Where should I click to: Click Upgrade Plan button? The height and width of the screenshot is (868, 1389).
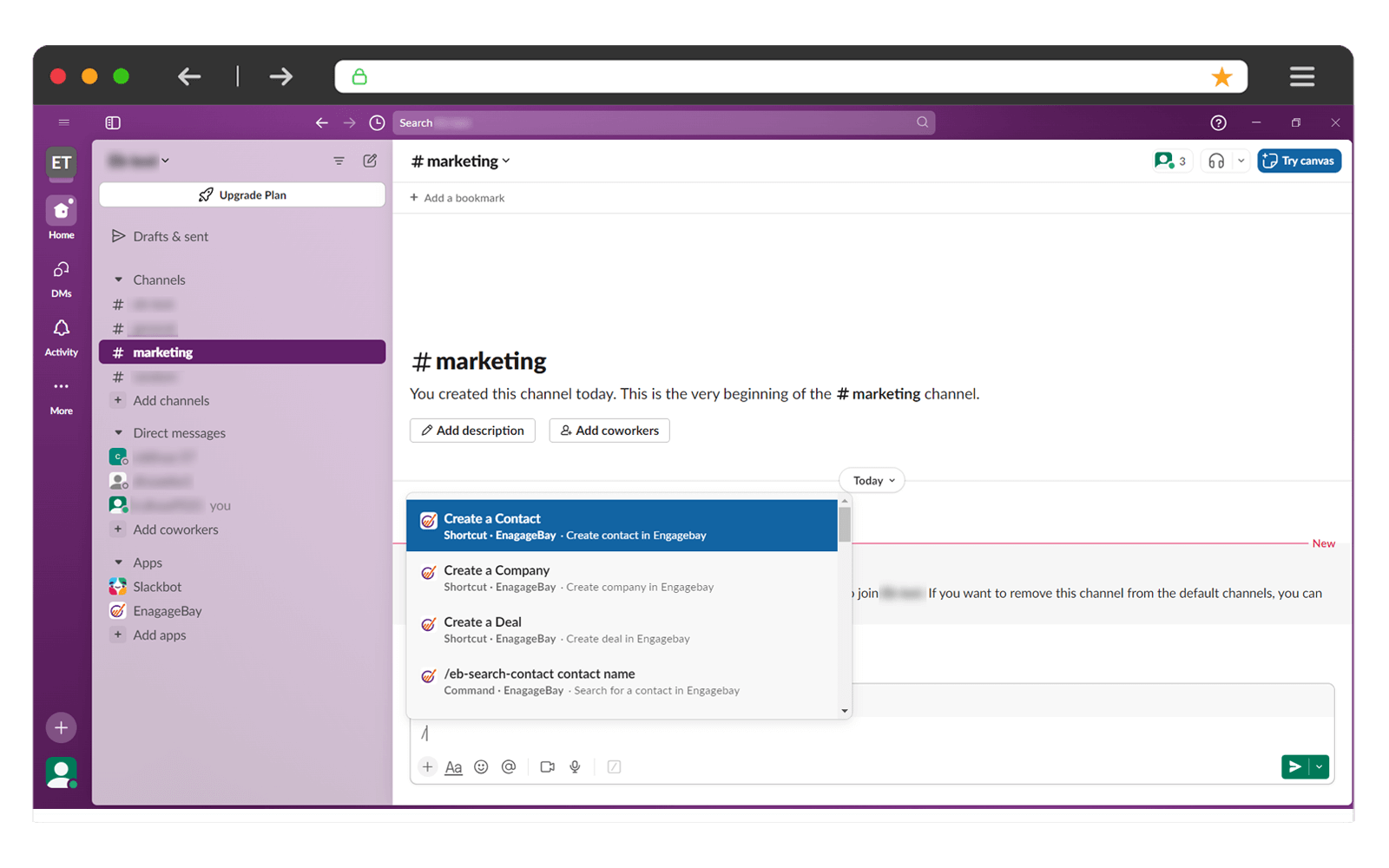point(242,194)
